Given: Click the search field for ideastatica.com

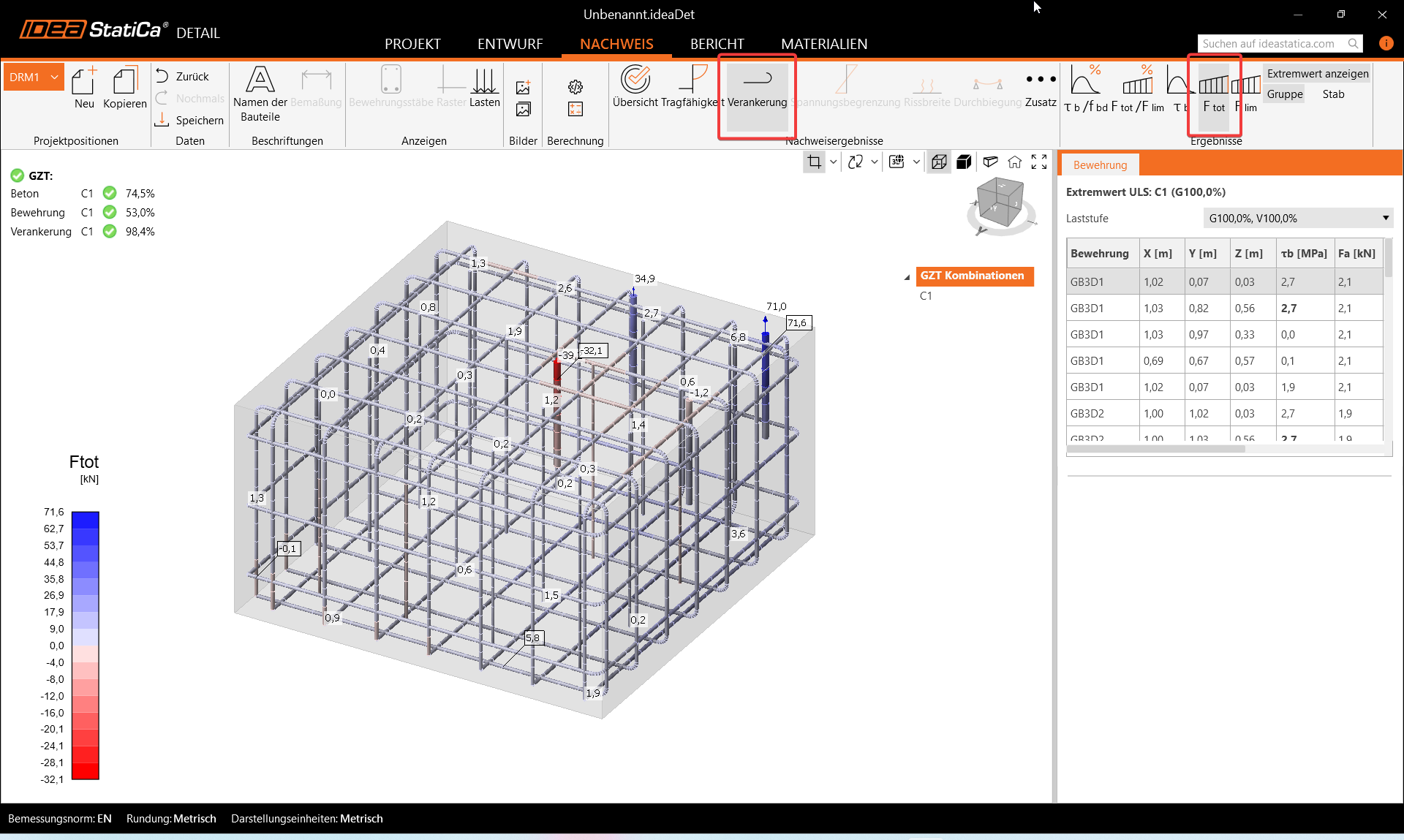Looking at the screenshot, I should pyautogui.click(x=1271, y=44).
